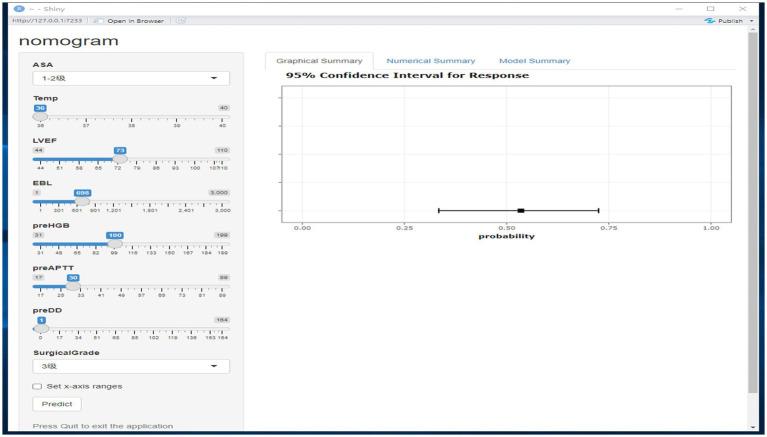Switch to the Numerical Summary tab
This screenshot has width=767, height=437.
click(x=430, y=61)
